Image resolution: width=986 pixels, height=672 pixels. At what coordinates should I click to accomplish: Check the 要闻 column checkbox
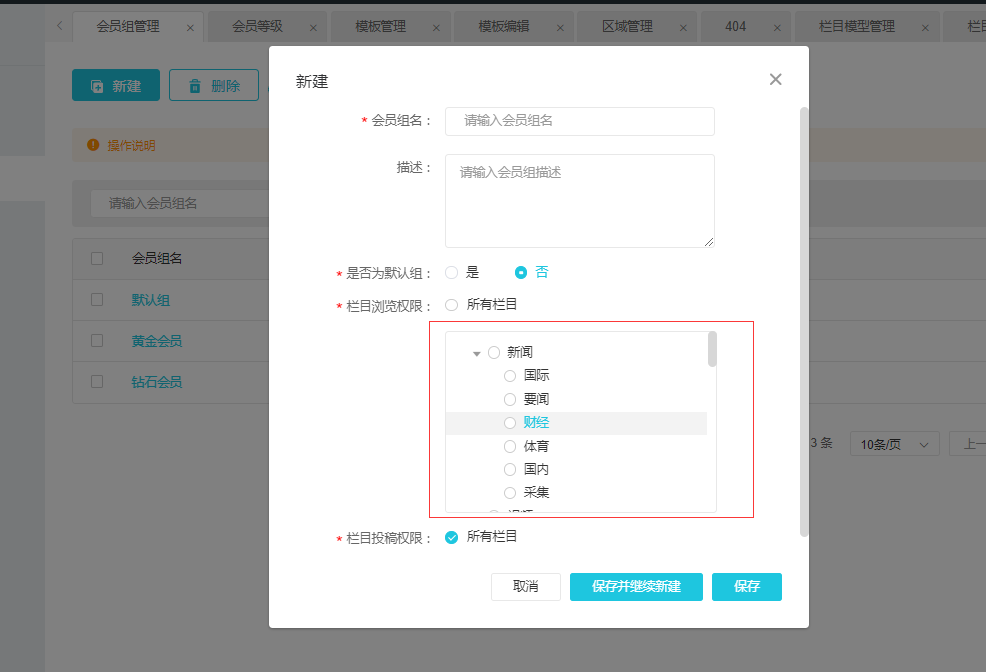coord(510,399)
